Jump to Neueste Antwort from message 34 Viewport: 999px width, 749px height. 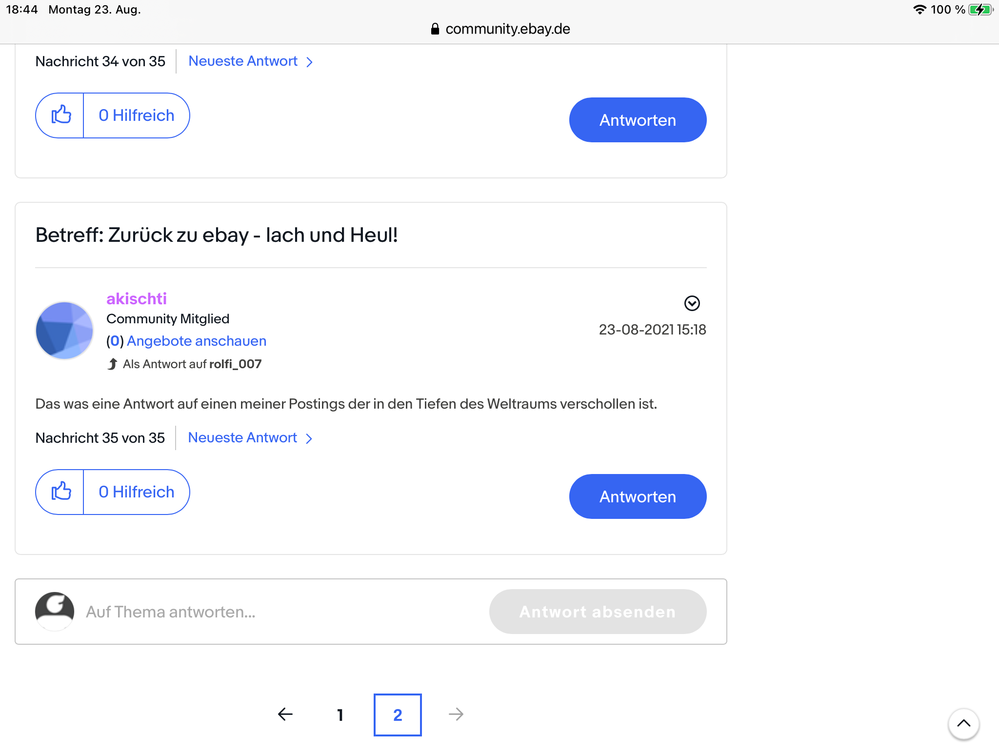click(x=250, y=61)
